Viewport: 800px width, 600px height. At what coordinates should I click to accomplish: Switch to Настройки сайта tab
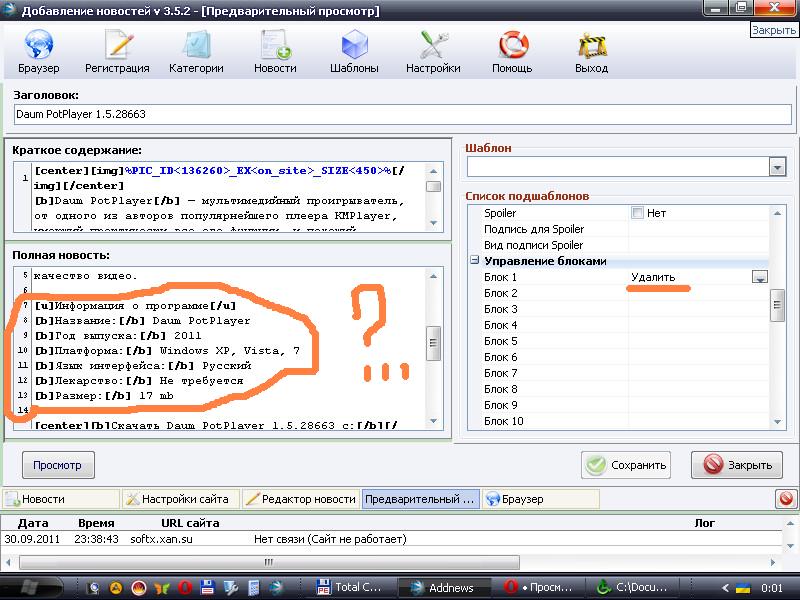pos(181,499)
